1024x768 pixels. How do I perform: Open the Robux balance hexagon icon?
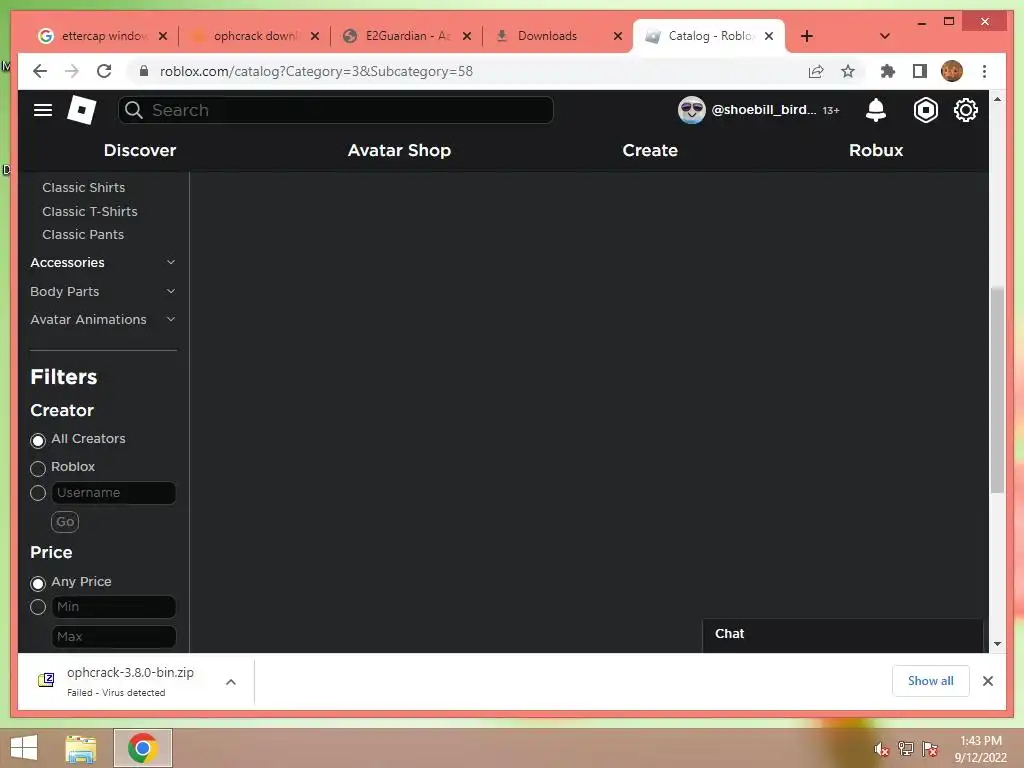pyautogui.click(x=925, y=110)
